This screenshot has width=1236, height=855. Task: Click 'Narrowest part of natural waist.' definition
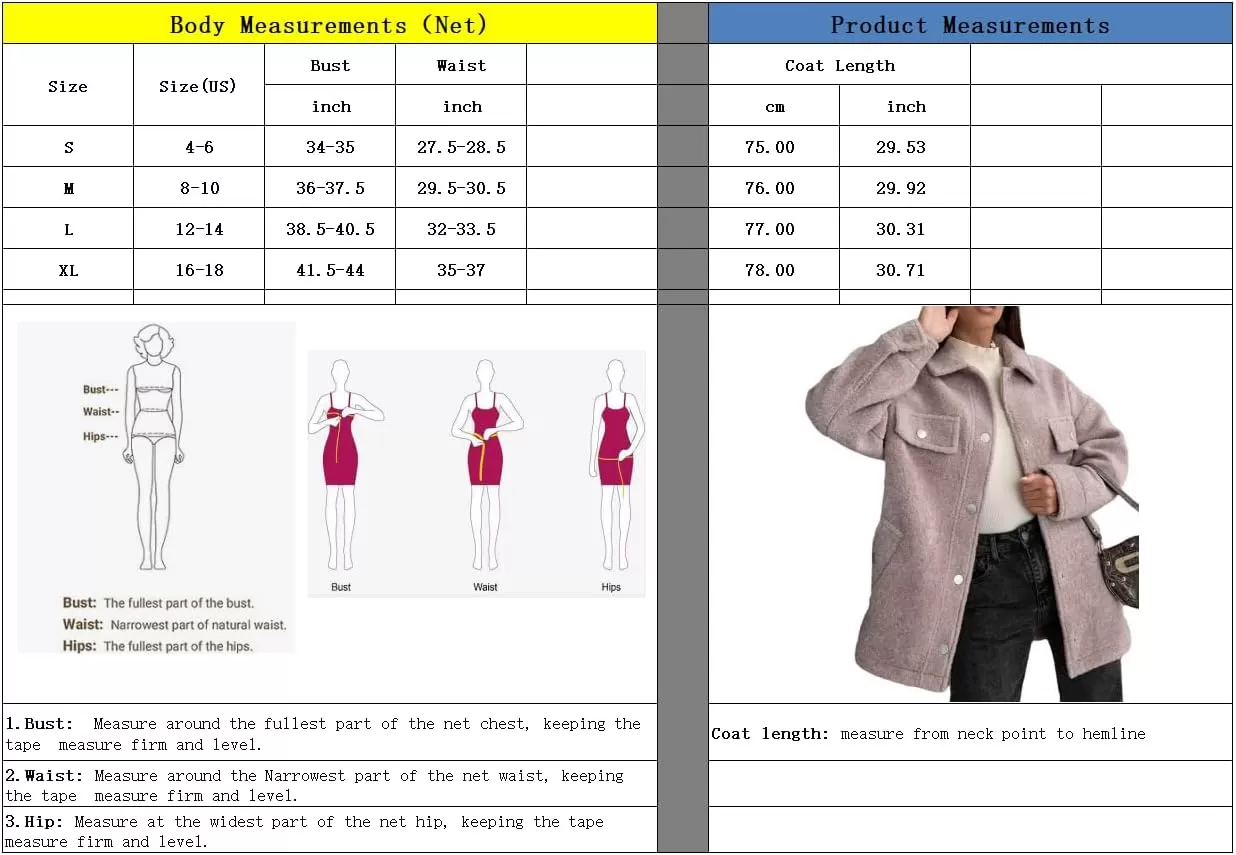click(198, 625)
